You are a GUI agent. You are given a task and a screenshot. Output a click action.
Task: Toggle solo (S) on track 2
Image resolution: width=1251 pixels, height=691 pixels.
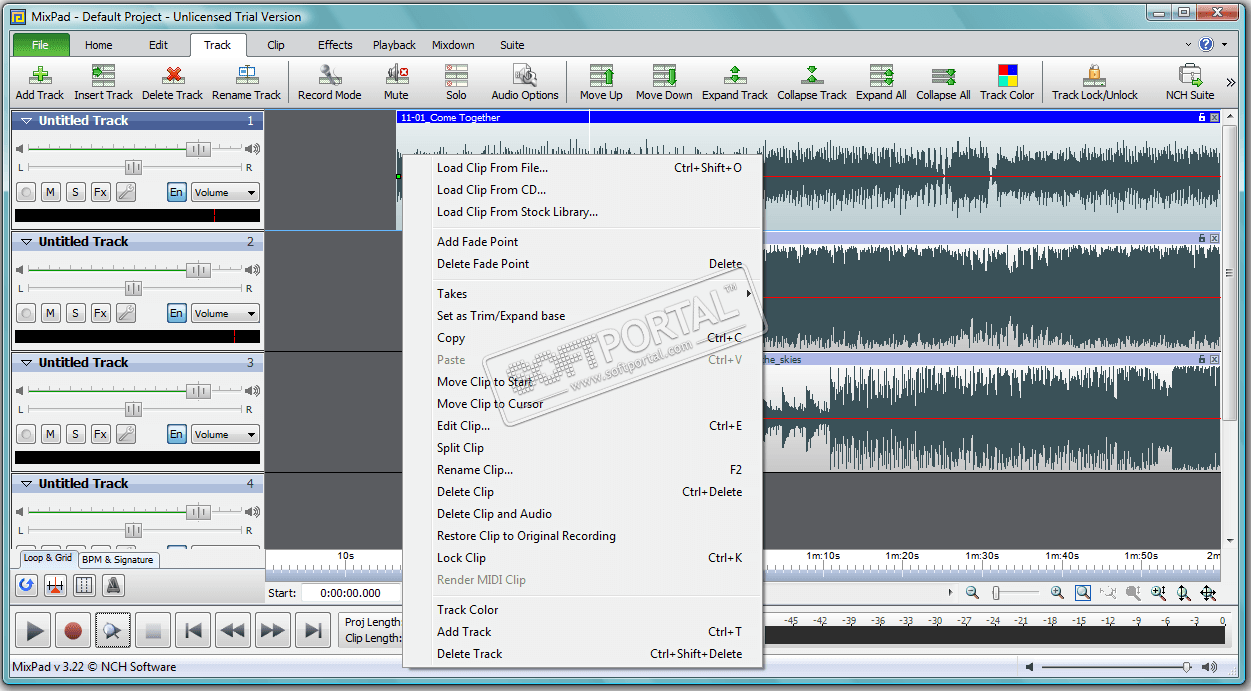(75, 313)
